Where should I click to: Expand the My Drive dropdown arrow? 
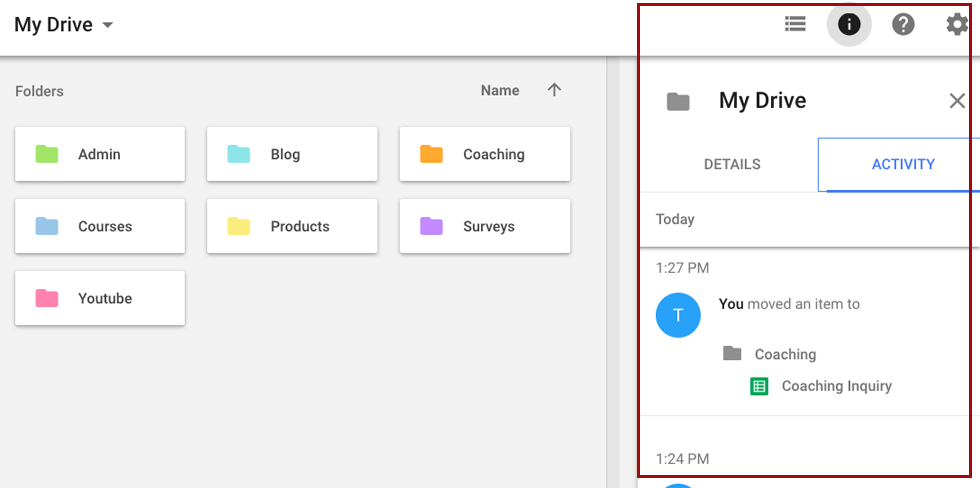click(x=108, y=25)
